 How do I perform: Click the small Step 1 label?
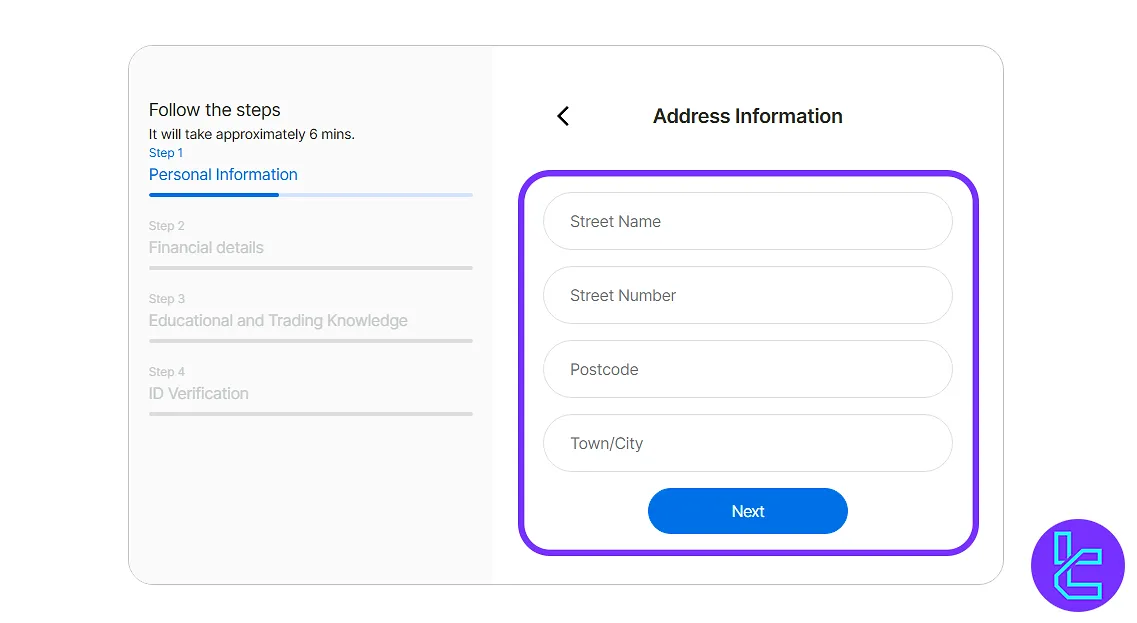166,153
